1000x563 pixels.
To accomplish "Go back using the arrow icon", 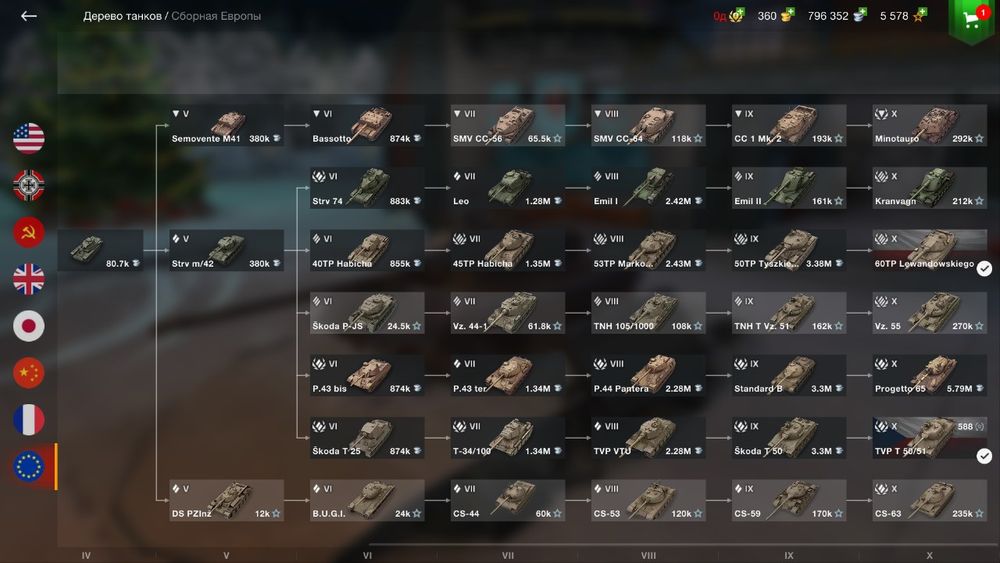I will (29, 16).
